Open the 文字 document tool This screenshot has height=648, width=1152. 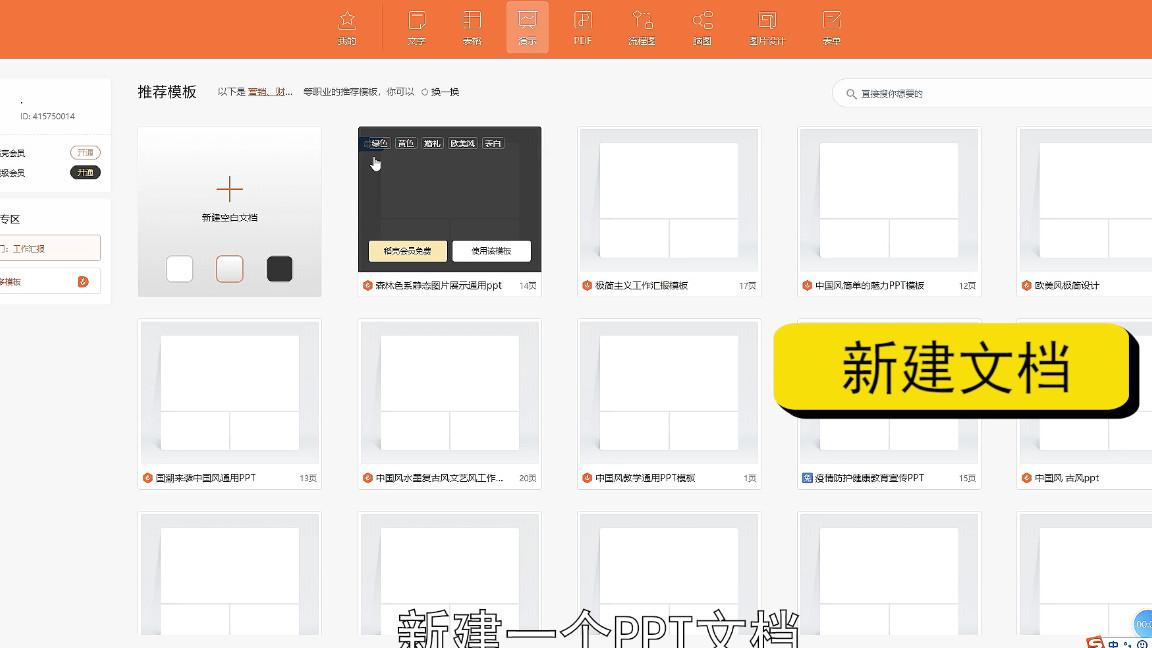416,27
